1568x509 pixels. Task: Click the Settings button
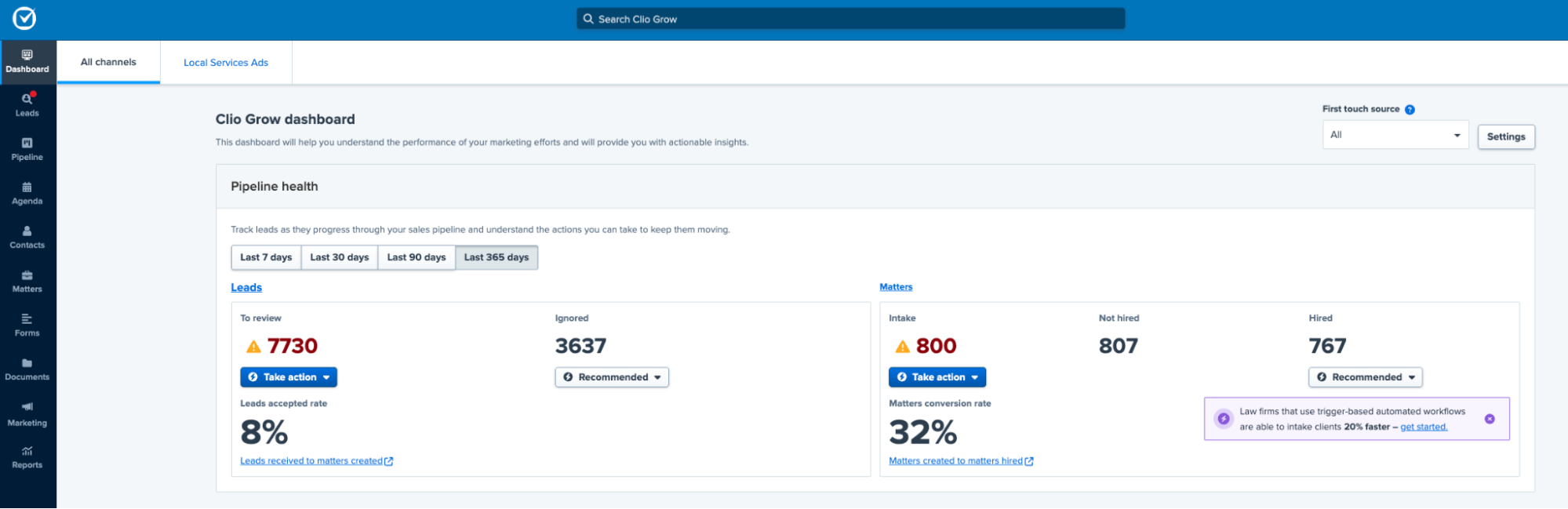pyautogui.click(x=1506, y=136)
